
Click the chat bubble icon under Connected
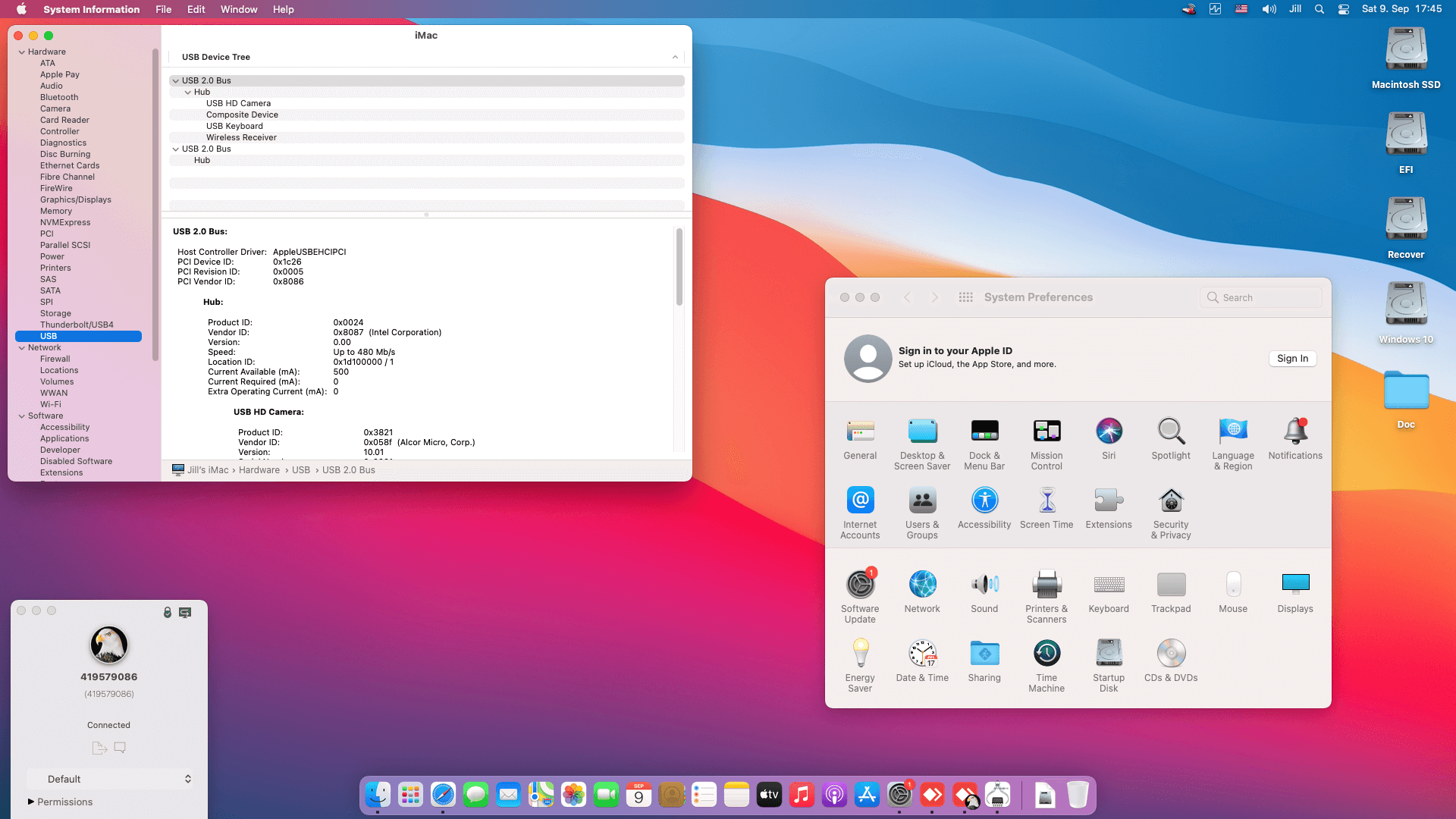click(120, 748)
